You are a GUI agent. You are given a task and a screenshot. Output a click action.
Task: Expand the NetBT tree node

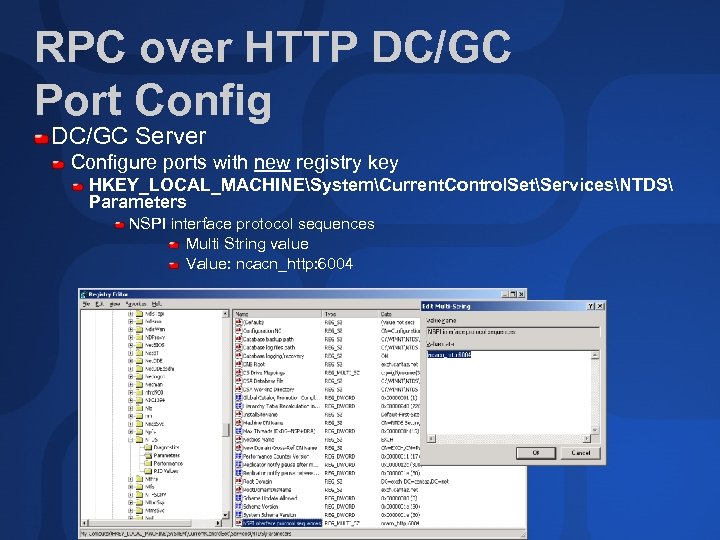pyautogui.click(x=130, y=353)
